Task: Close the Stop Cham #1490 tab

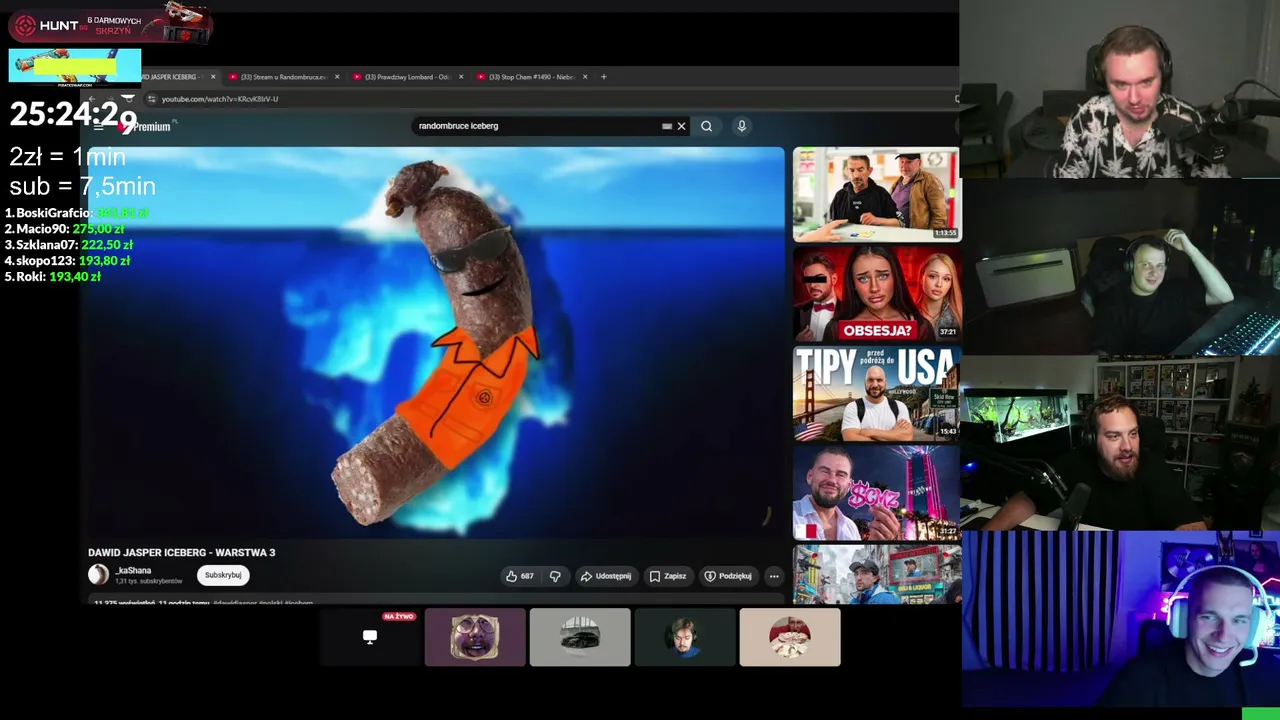Action: (x=585, y=77)
